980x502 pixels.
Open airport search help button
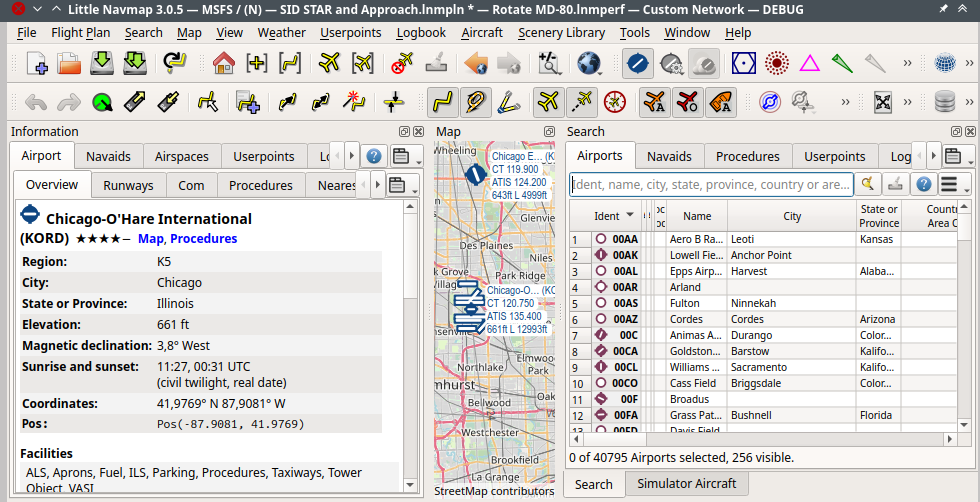[924, 184]
